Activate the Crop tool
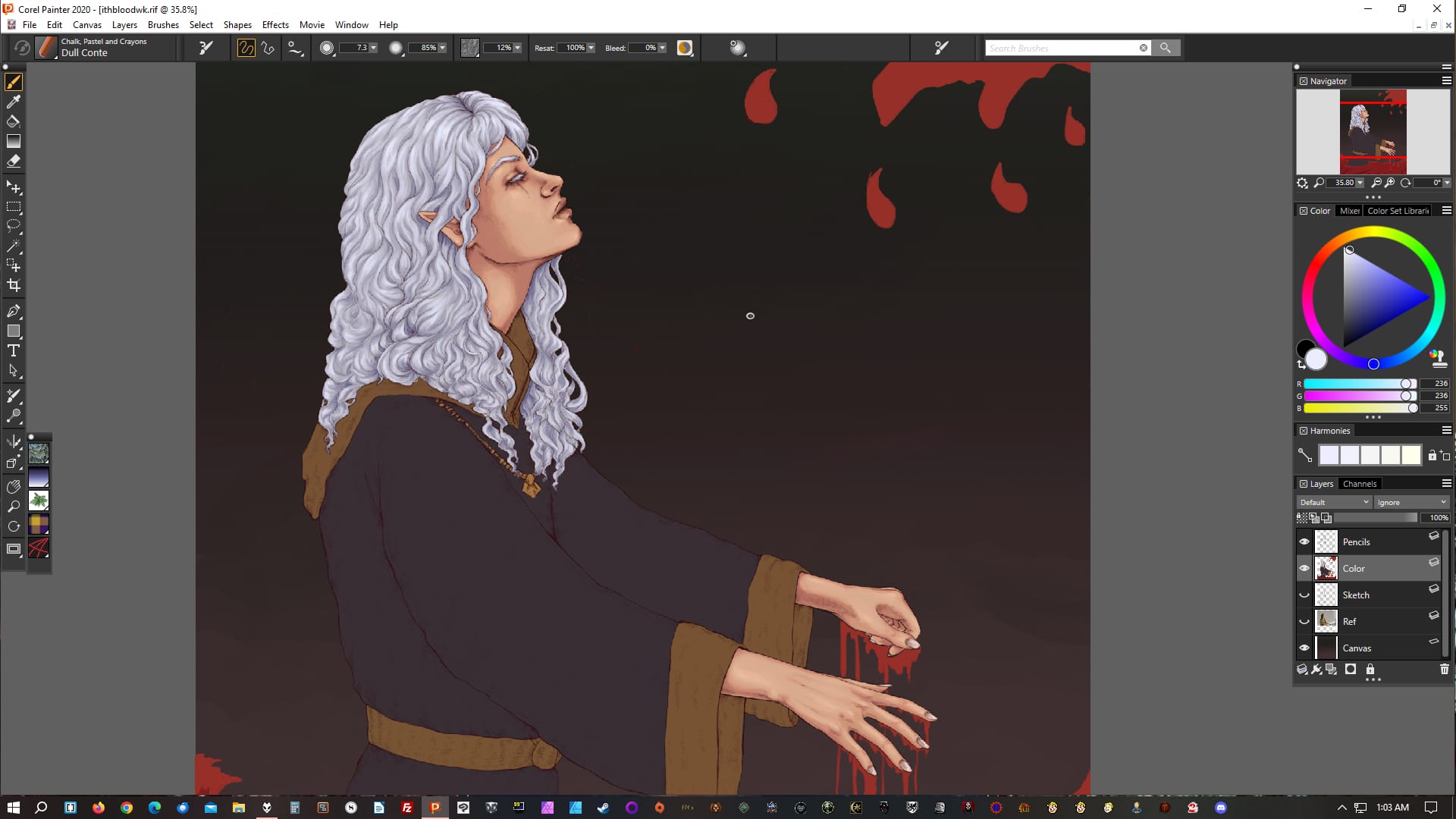The height and width of the screenshot is (819, 1456). [x=14, y=286]
